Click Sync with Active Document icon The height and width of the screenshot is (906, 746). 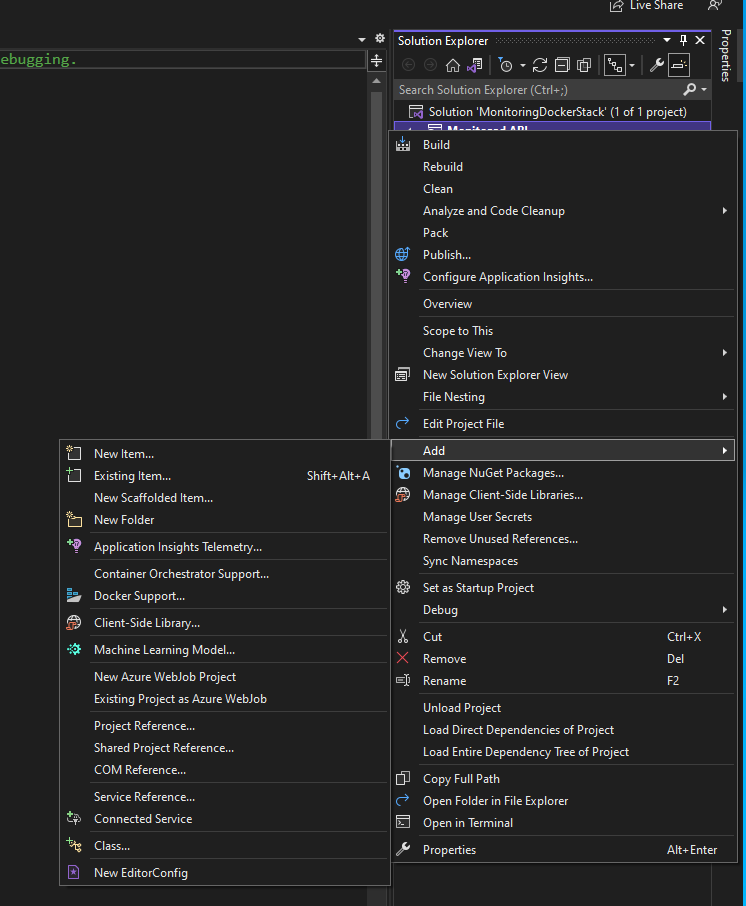540,65
